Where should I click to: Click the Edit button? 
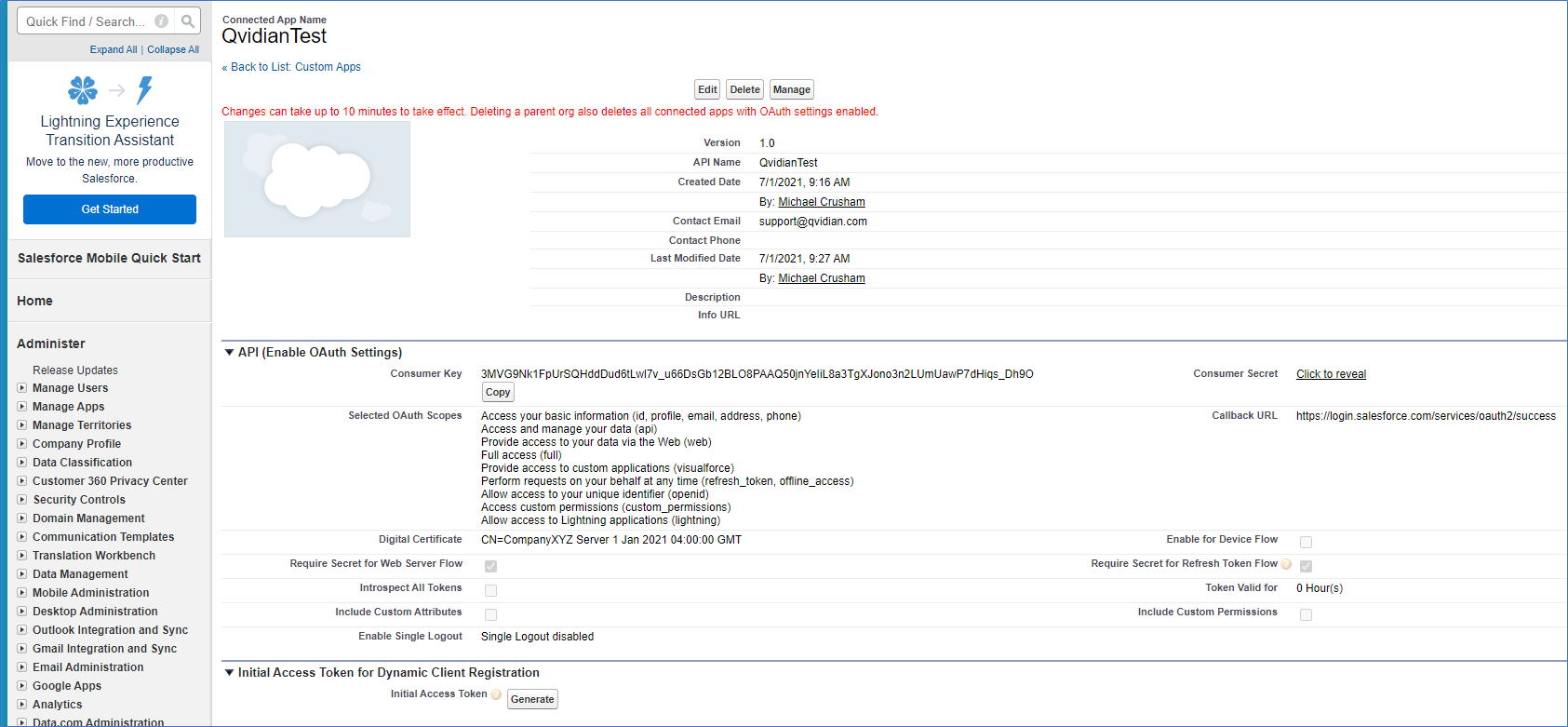coord(707,89)
